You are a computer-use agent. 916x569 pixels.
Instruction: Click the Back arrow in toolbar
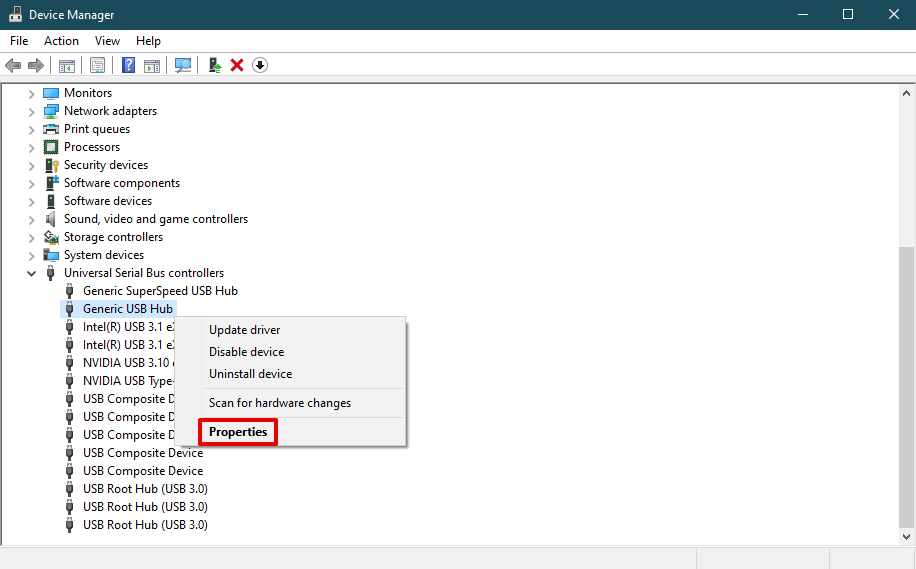click(13, 65)
